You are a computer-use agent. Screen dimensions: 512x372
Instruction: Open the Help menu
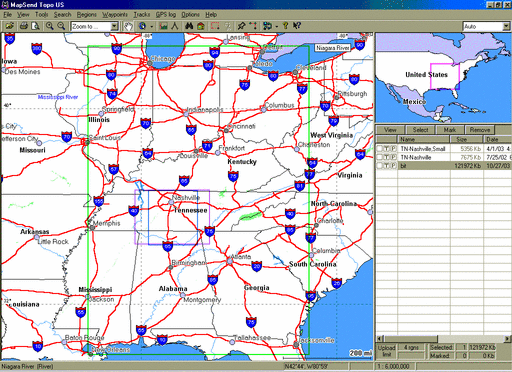[x=211, y=15]
